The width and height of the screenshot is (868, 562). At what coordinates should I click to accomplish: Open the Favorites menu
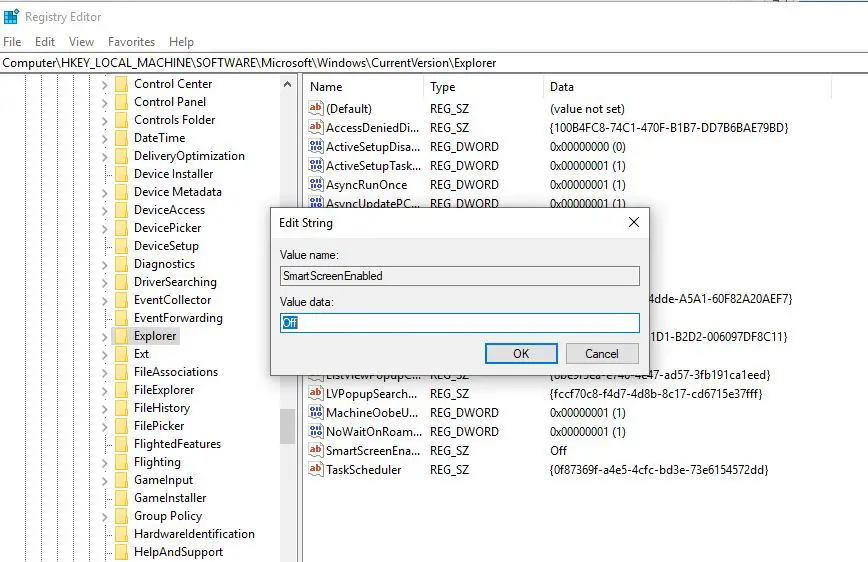click(131, 42)
